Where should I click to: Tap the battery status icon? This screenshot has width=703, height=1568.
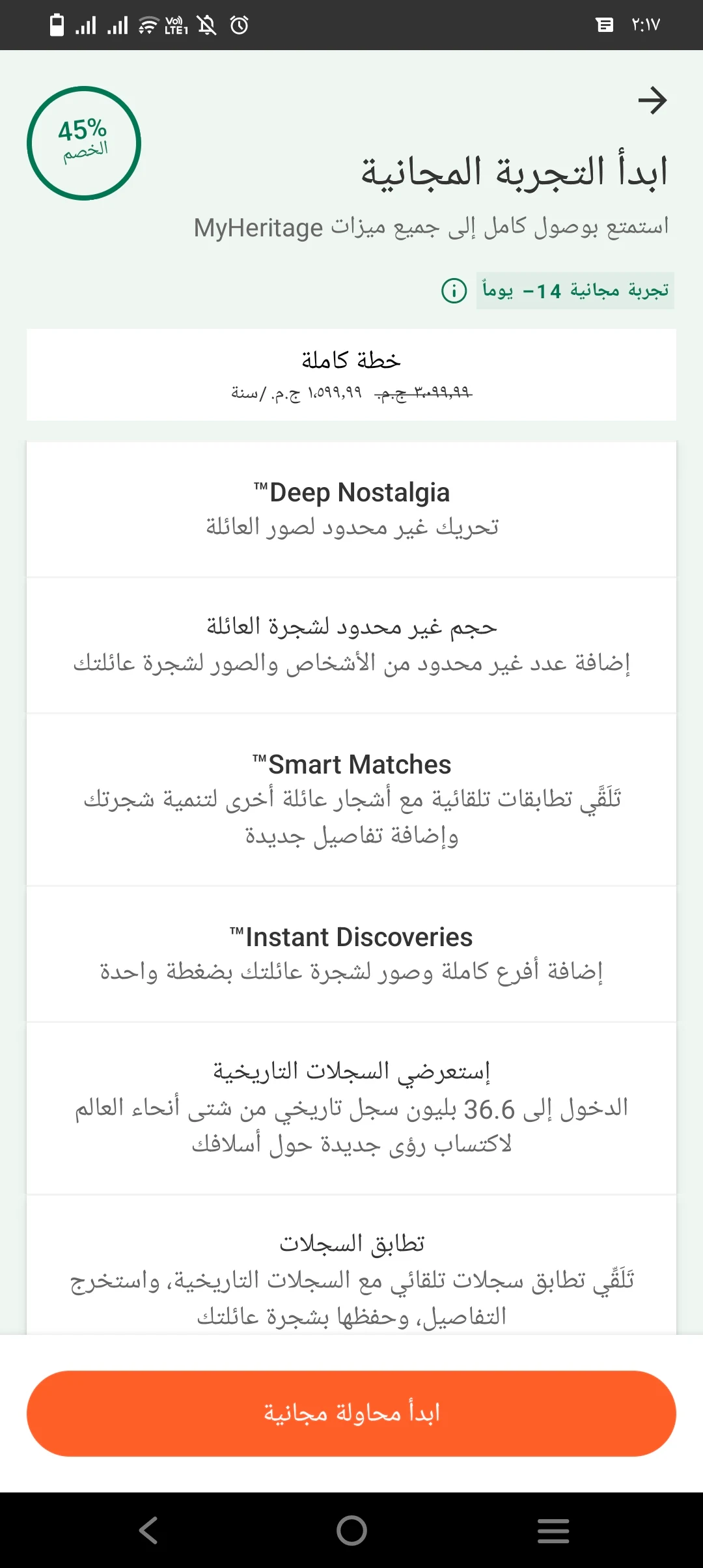(57, 25)
